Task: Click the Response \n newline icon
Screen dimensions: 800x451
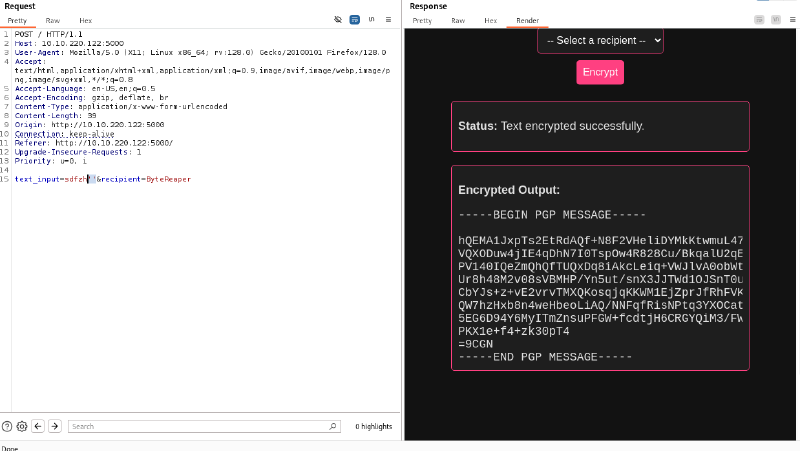Action: tap(775, 20)
